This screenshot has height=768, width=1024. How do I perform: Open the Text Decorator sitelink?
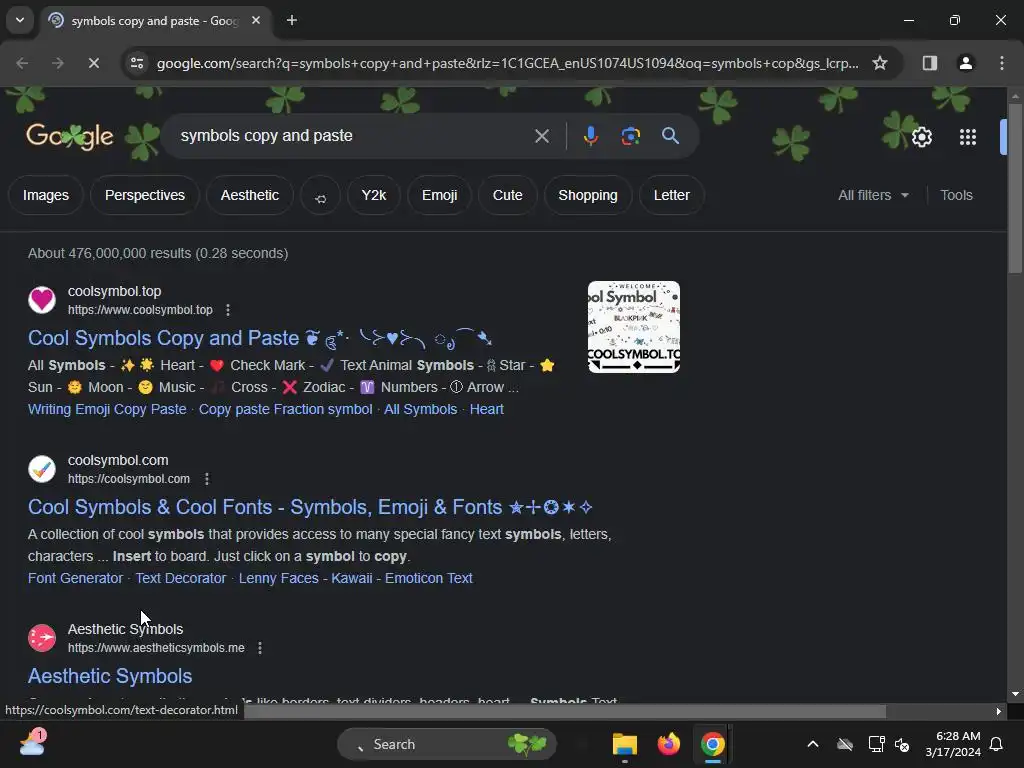click(x=181, y=578)
